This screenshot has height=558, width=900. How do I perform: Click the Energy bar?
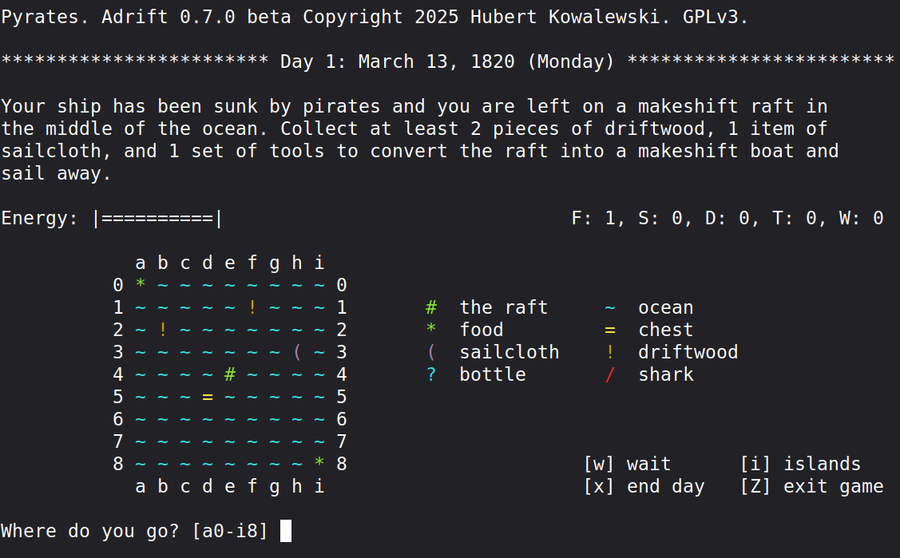click(x=157, y=218)
